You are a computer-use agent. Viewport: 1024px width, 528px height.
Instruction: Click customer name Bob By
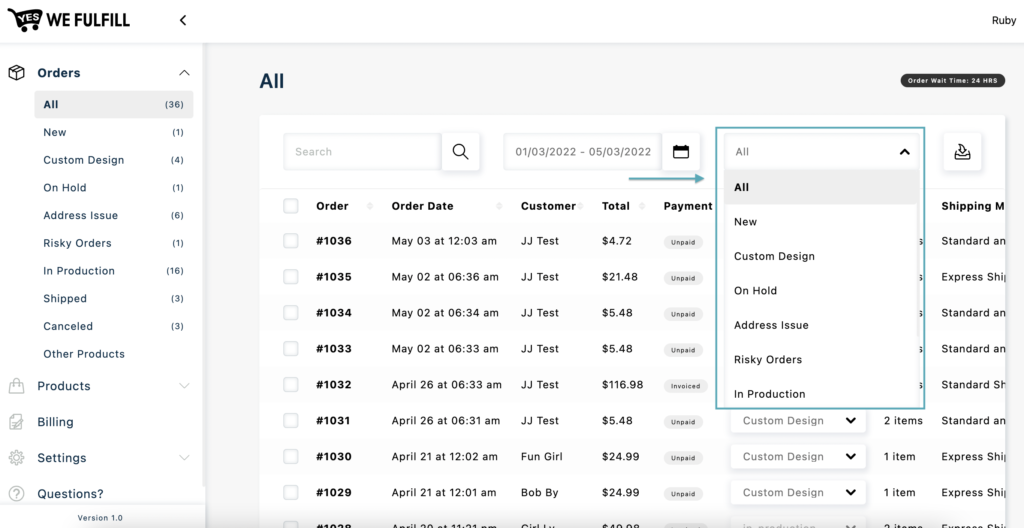pos(539,493)
